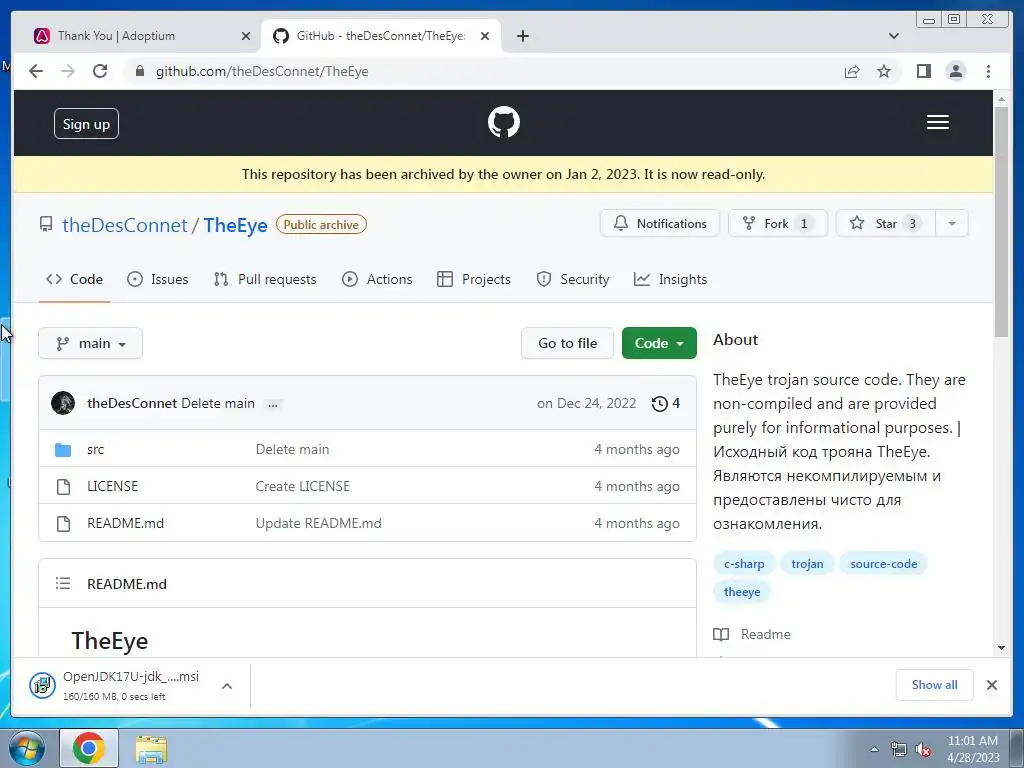This screenshot has height=768, width=1024.
Task: Close the GitHub TheEye tab
Action: (x=485, y=36)
